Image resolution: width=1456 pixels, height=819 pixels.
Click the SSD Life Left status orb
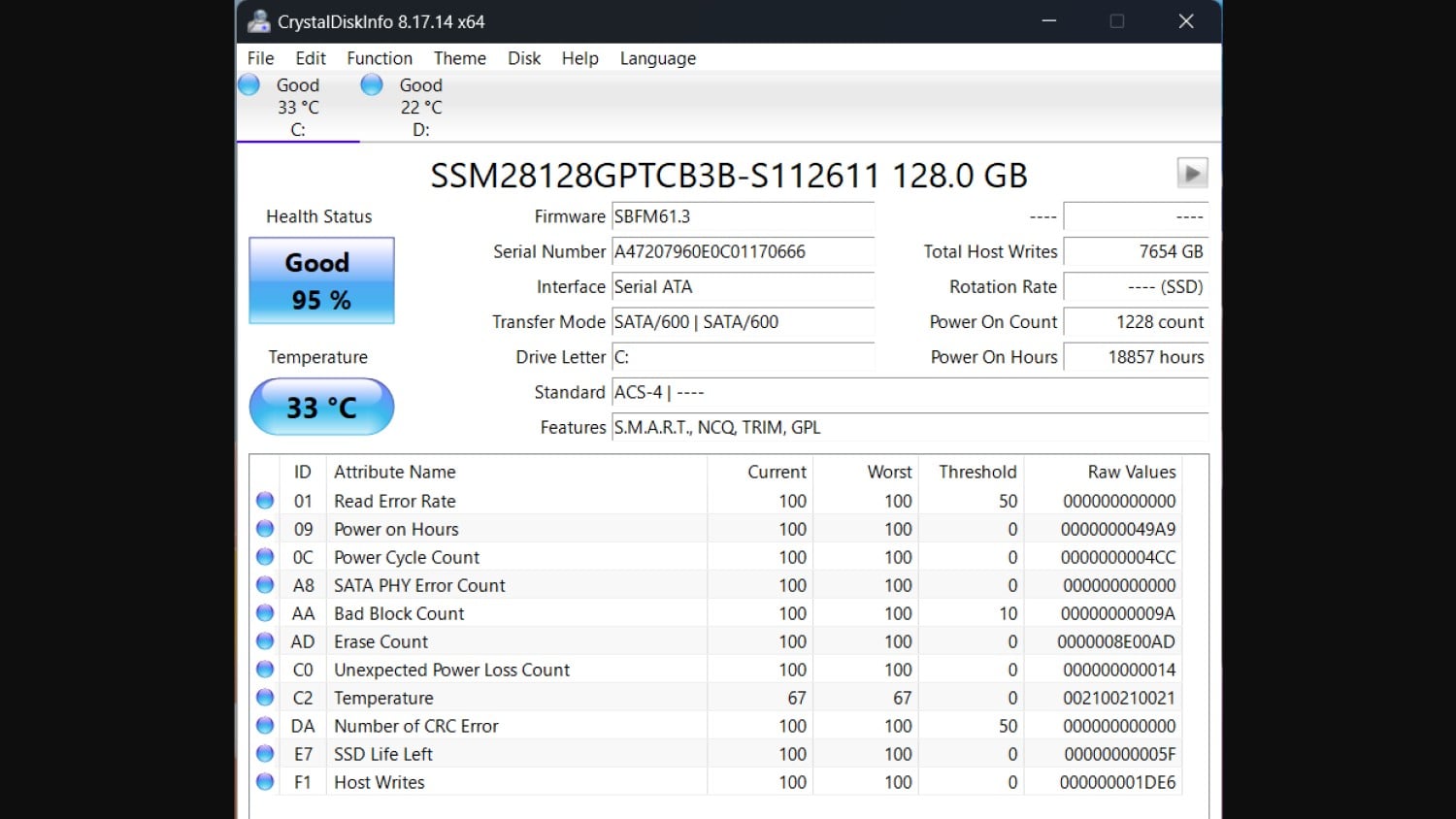coord(265,754)
